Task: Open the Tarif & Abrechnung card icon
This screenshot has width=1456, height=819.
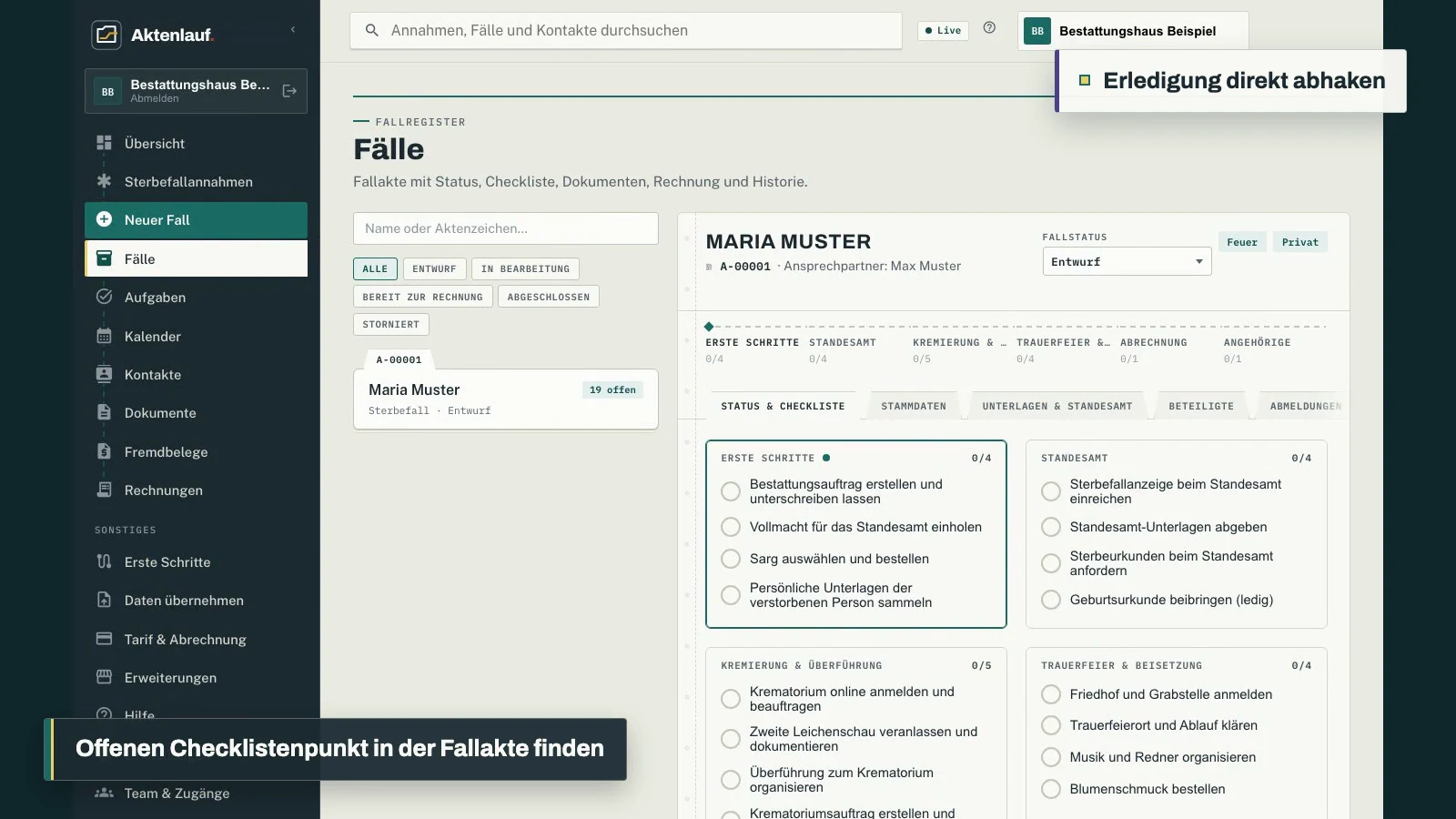Action: [x=105, y=639]
